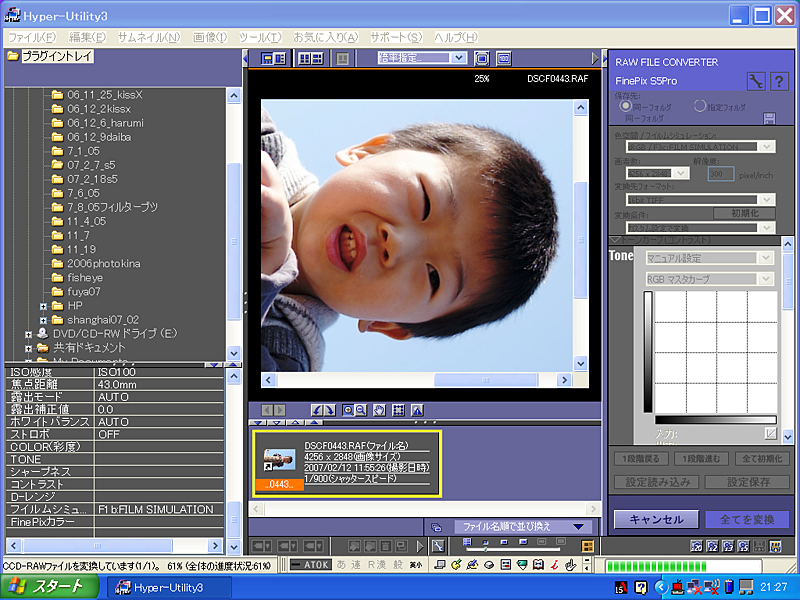Select the hand pan tool below the preview
Image resolution: width=800 pixels, height=600 pixels.
[x=379, y=410]
